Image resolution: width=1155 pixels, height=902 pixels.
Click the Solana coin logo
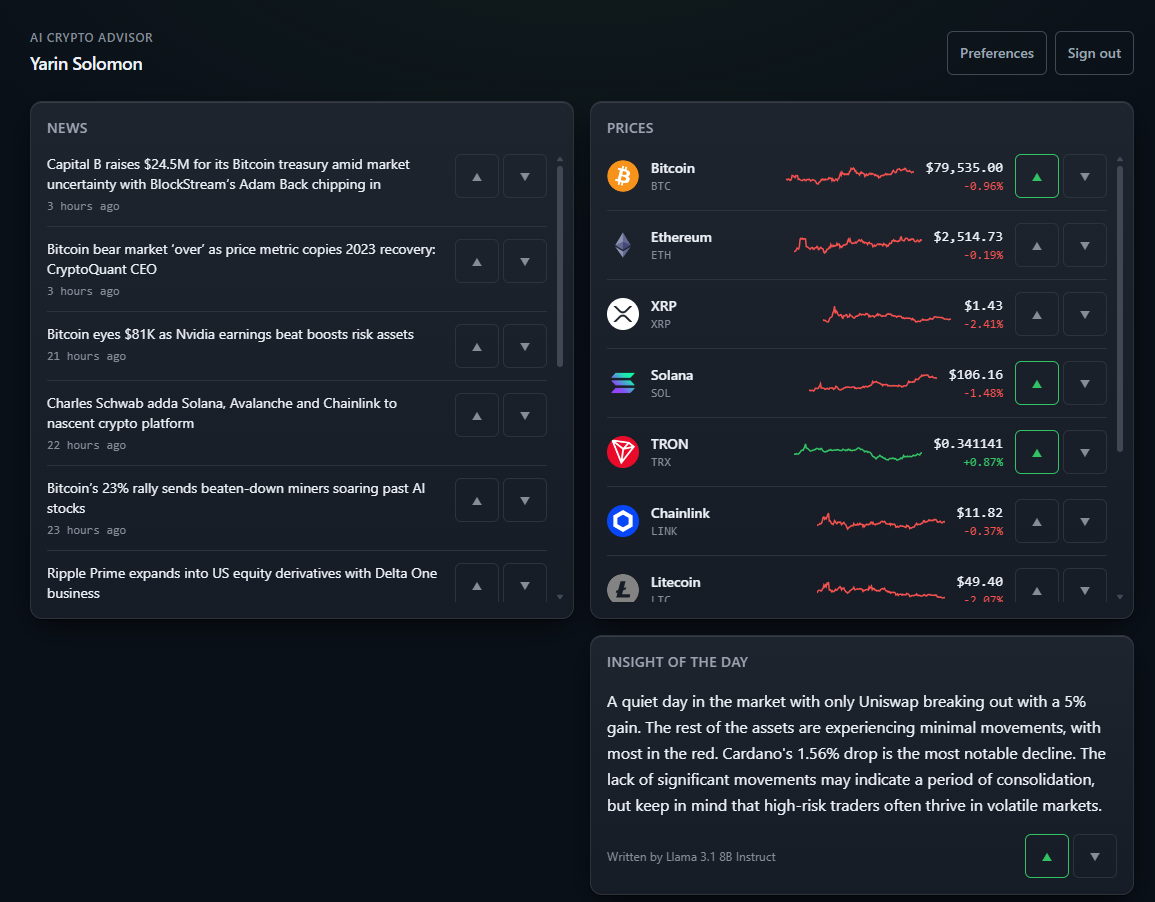tap(622, 383)
